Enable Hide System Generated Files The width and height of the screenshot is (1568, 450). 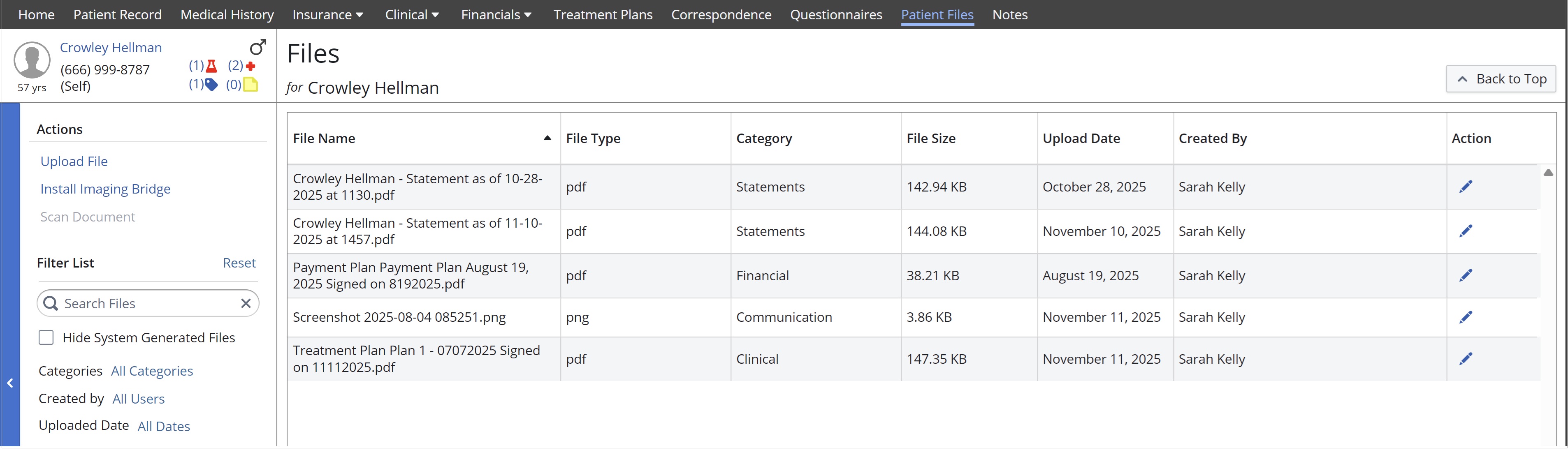46,337
